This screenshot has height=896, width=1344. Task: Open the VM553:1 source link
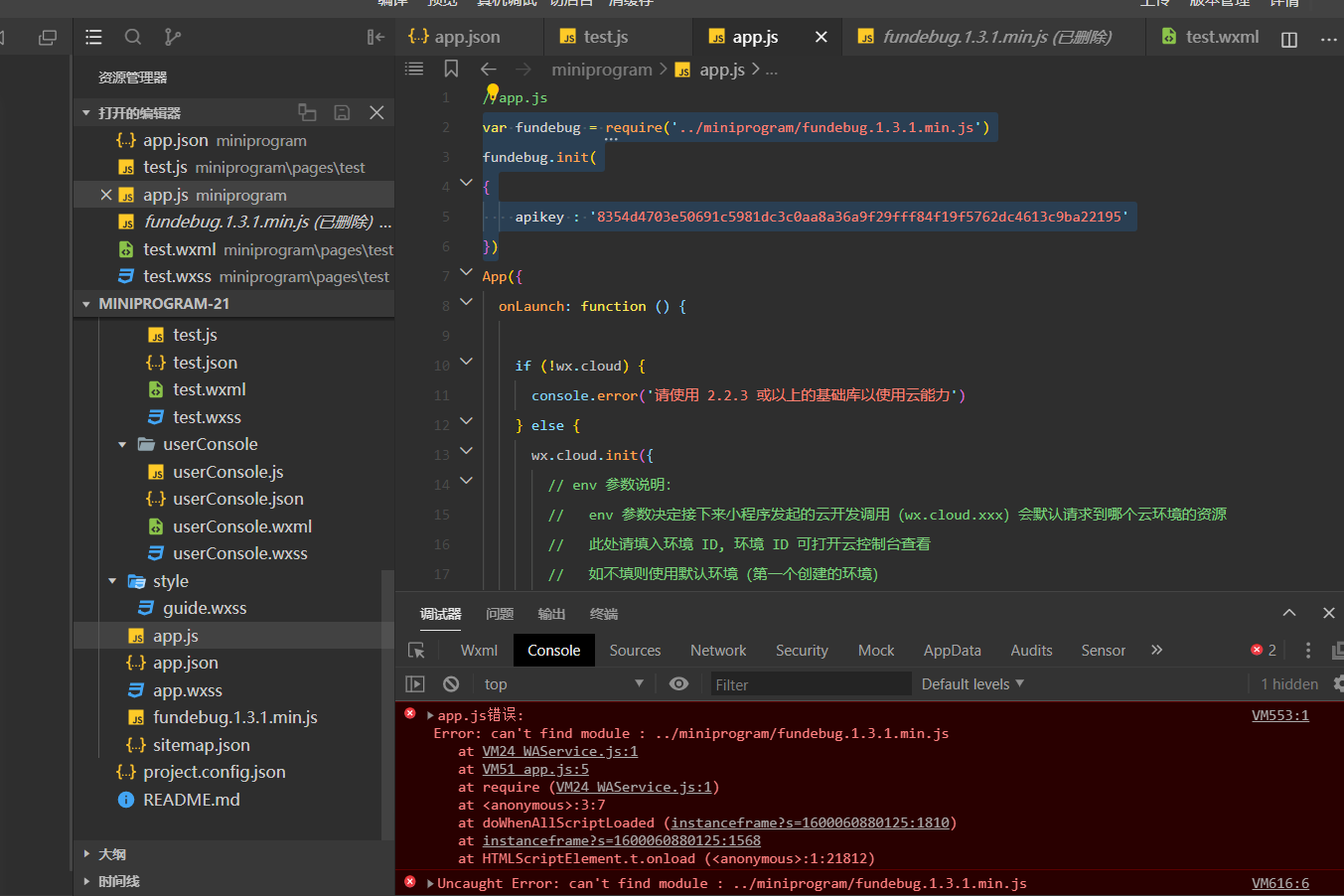tap(1279, 715)
